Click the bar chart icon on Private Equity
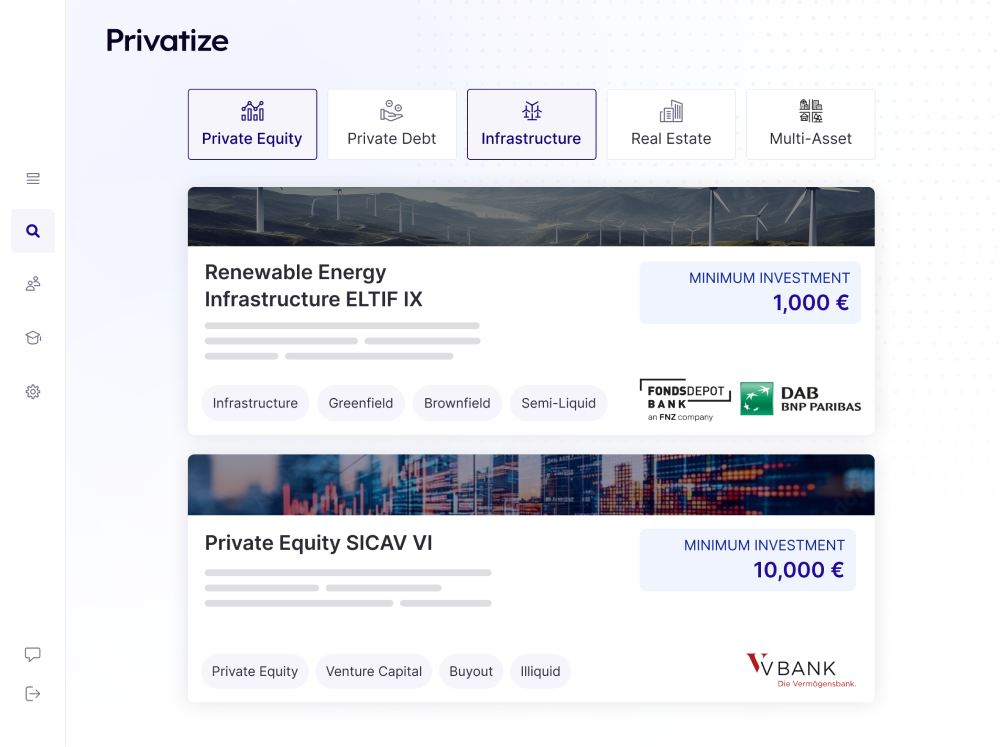This screenshot has height=747, width=1000. [x=252, y=110]
